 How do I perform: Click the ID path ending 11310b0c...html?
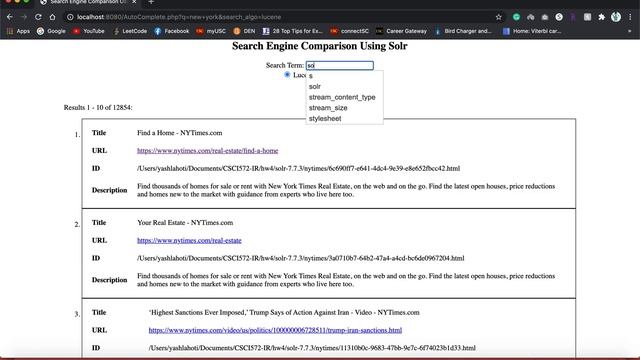tap(312, 348)
